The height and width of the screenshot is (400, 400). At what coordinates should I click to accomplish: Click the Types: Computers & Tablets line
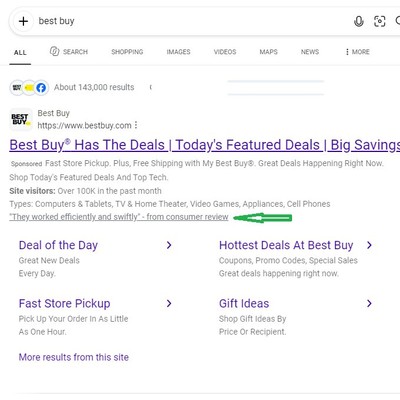pyautogui.click(x=170, y=204)
